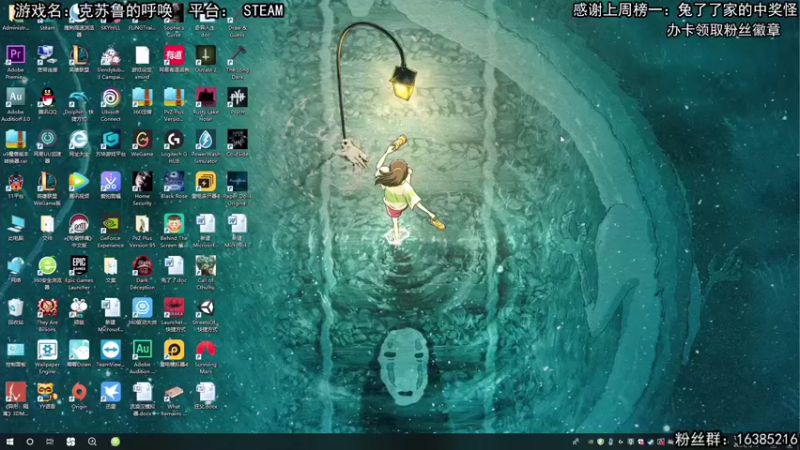Open the Cube game platform icon

click(x=110, y=139)
